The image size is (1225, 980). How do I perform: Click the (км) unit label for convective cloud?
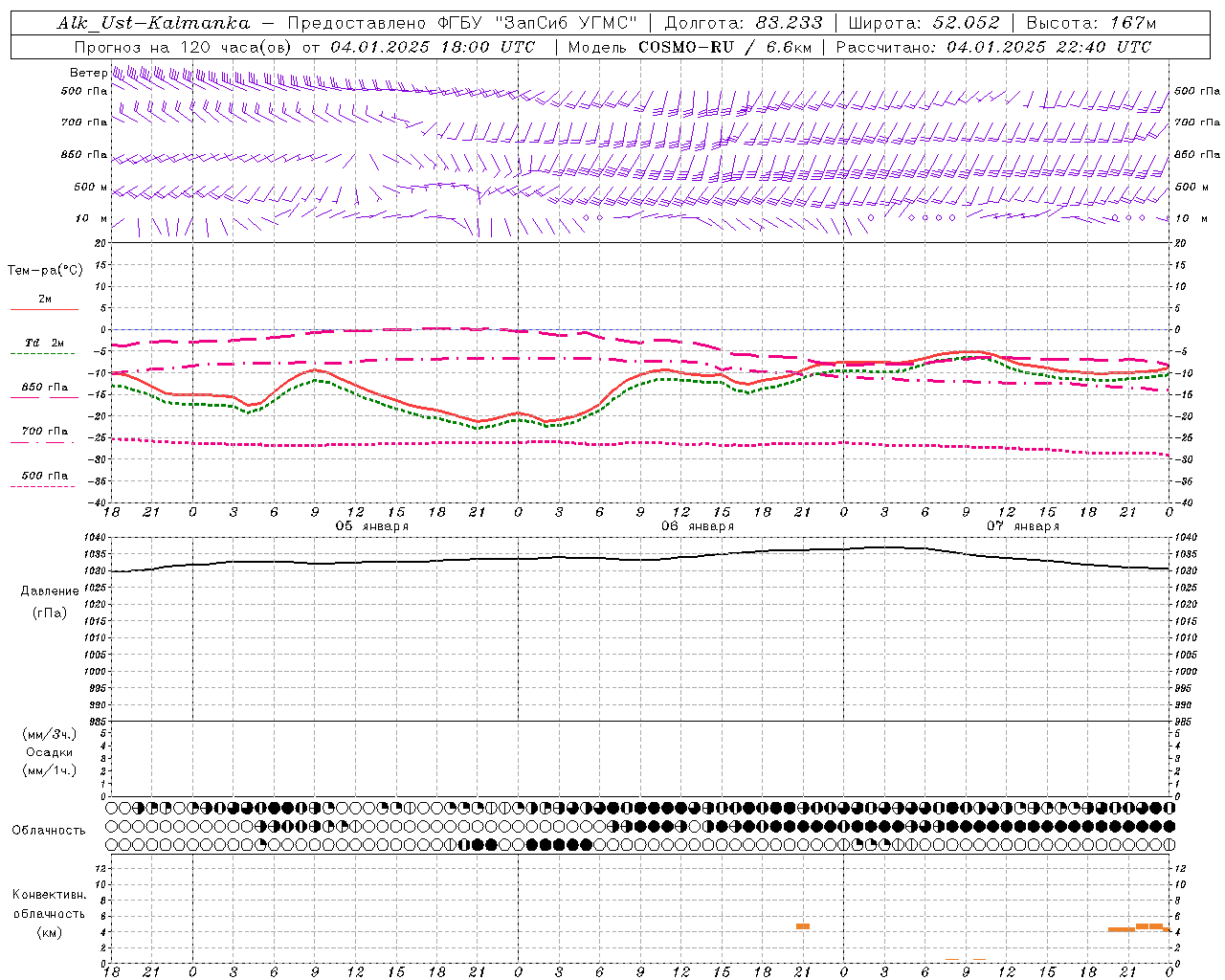(x=49, y=932)
